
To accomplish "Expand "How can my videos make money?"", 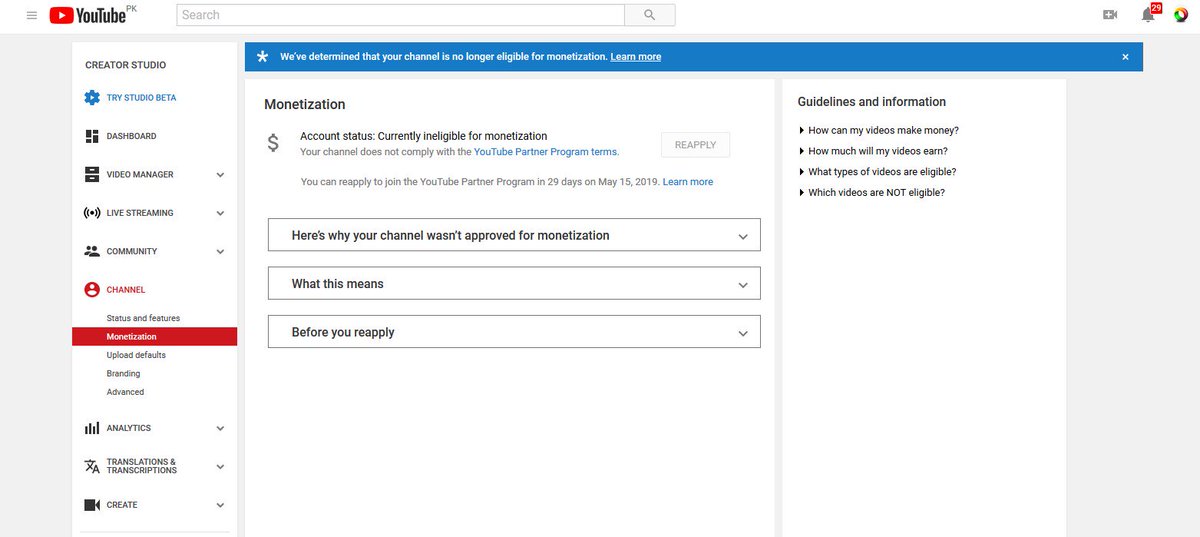I will [x=878, y=130].
